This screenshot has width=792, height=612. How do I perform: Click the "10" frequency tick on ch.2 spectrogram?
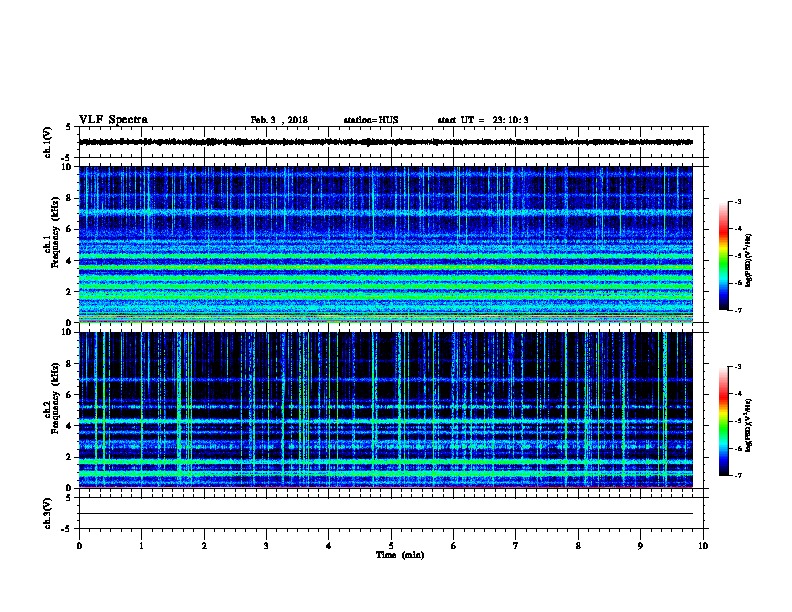(x=67, y=332)
